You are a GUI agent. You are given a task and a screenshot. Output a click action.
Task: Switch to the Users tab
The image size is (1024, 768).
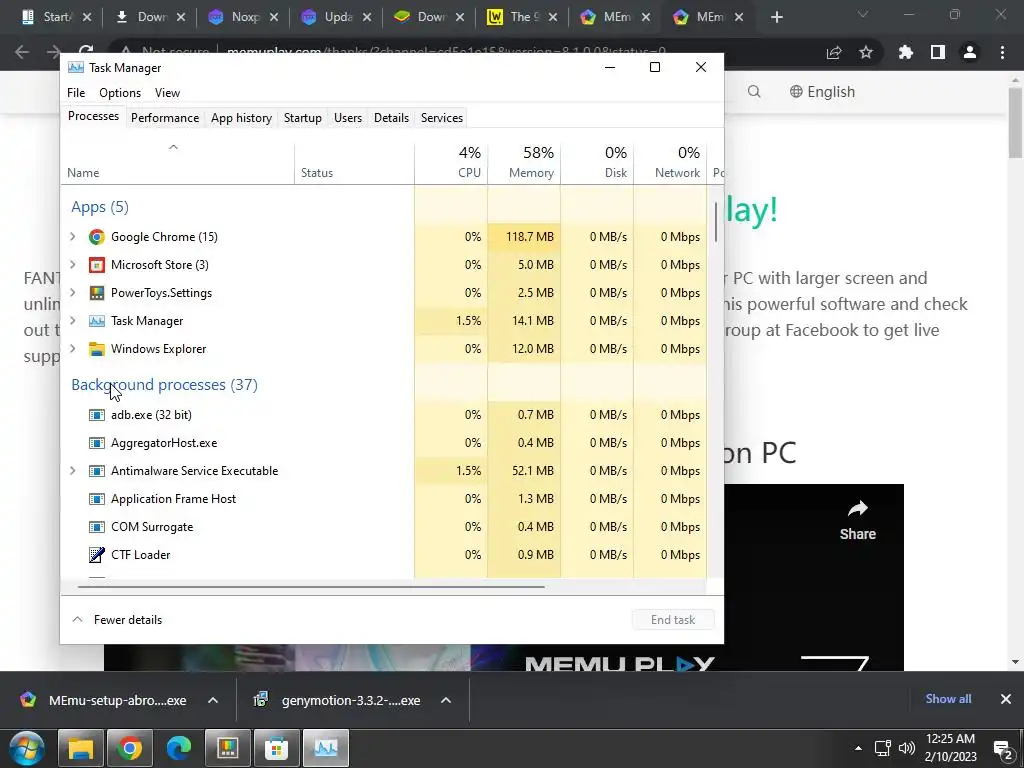click(347, 118)
